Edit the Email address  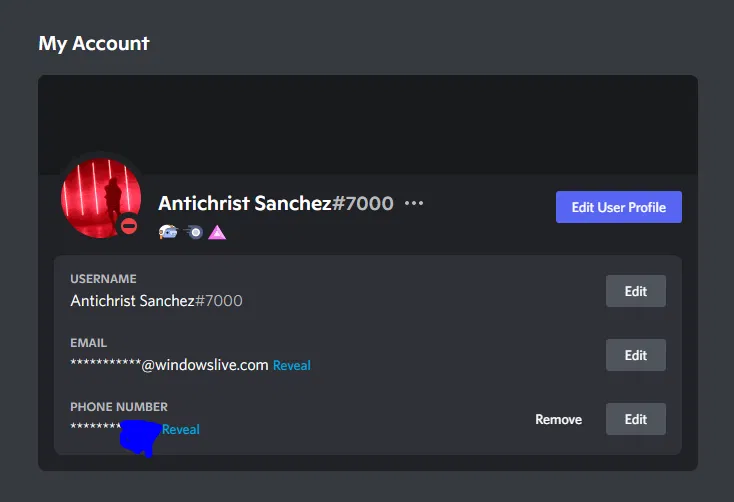coord(636,355)
